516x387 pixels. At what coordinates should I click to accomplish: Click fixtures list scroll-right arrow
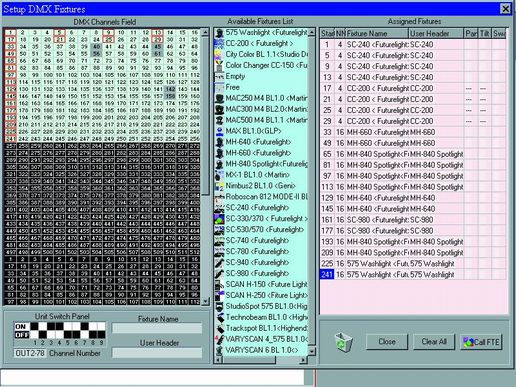pos(303,360)
